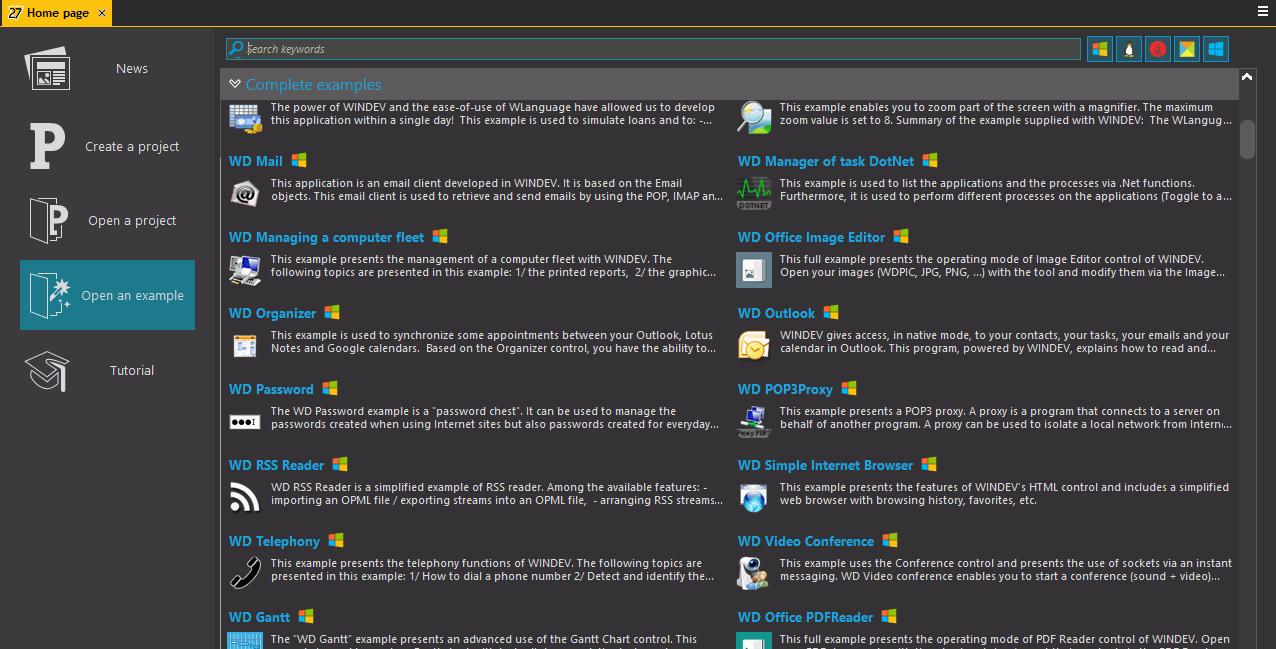
Task: Click the WD Password dots icon
Action: click(245, 421)
